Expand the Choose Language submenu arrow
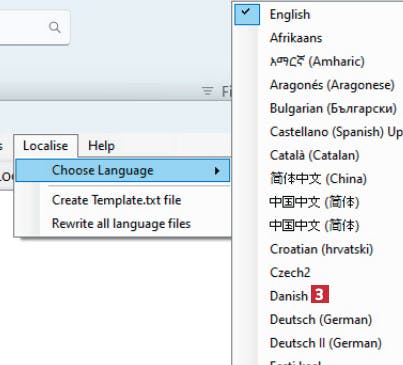 (x=217, y=171)
